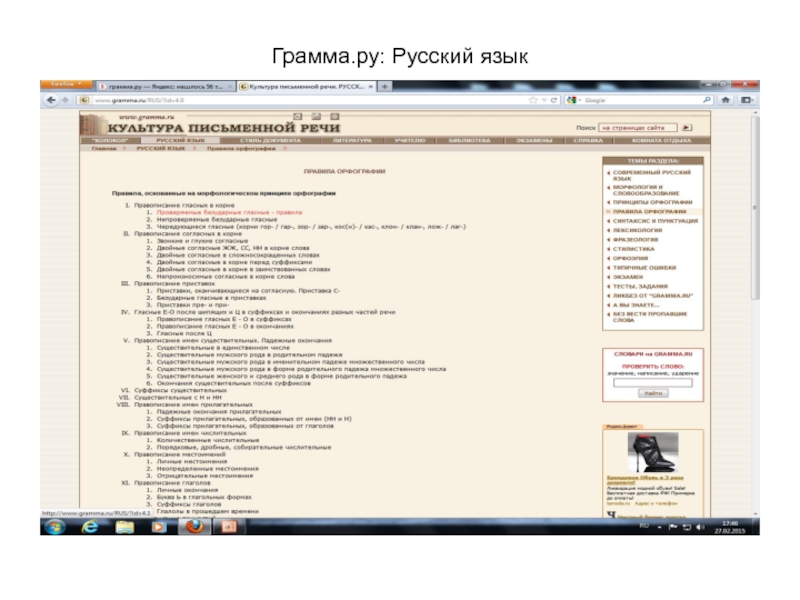Open the 'КОМНАТА ОТДЫХА' site menu item
Viewport: 800px width, 600px height.
click(x=661, y=140)
